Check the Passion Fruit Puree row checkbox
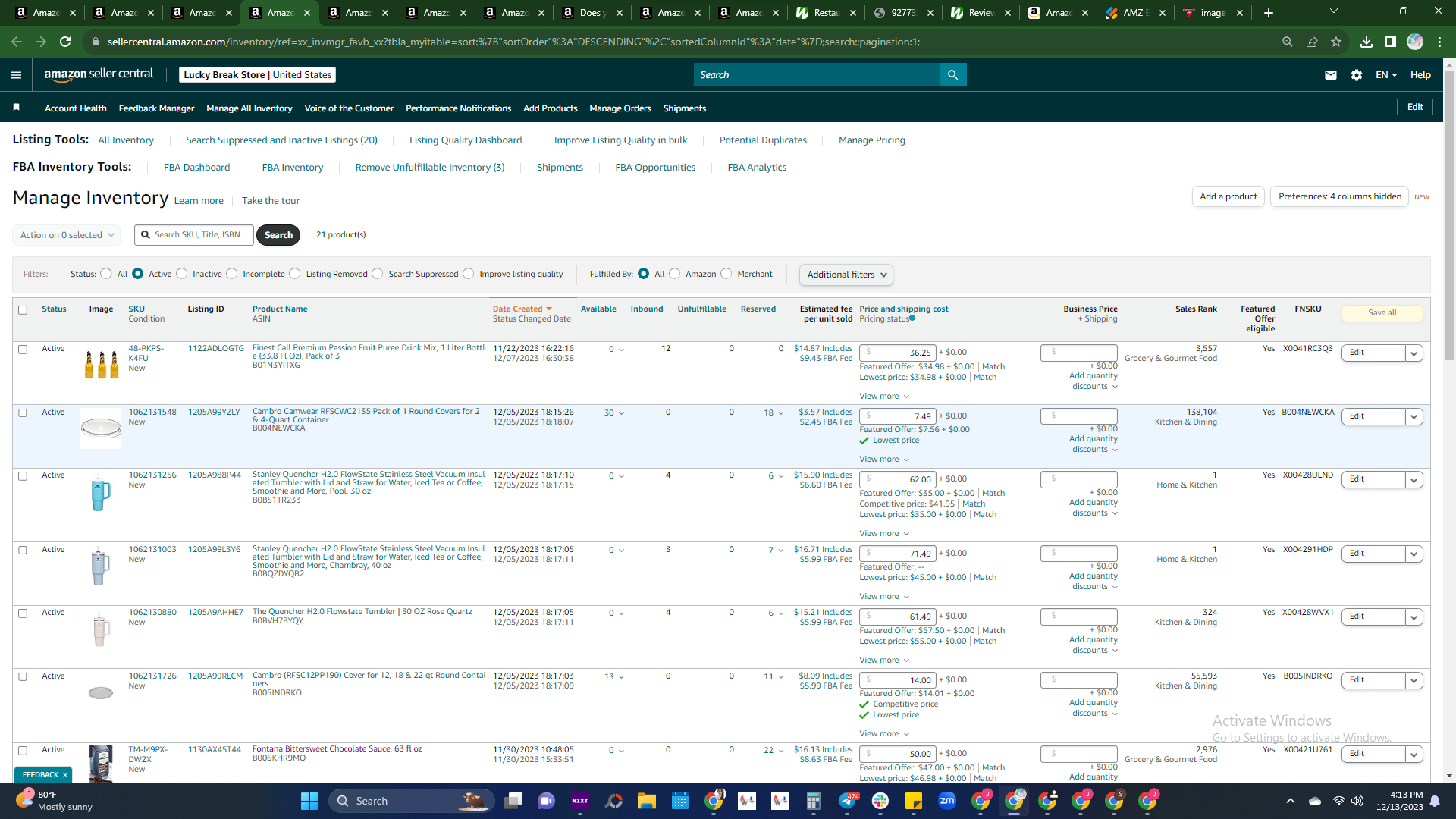Screen dimensions: 1456x819 click(23, 350)
